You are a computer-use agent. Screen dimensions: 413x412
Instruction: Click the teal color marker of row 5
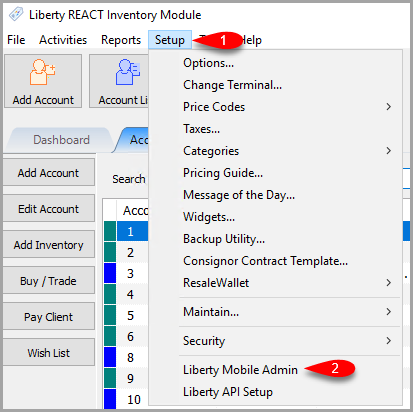point(110,315)
